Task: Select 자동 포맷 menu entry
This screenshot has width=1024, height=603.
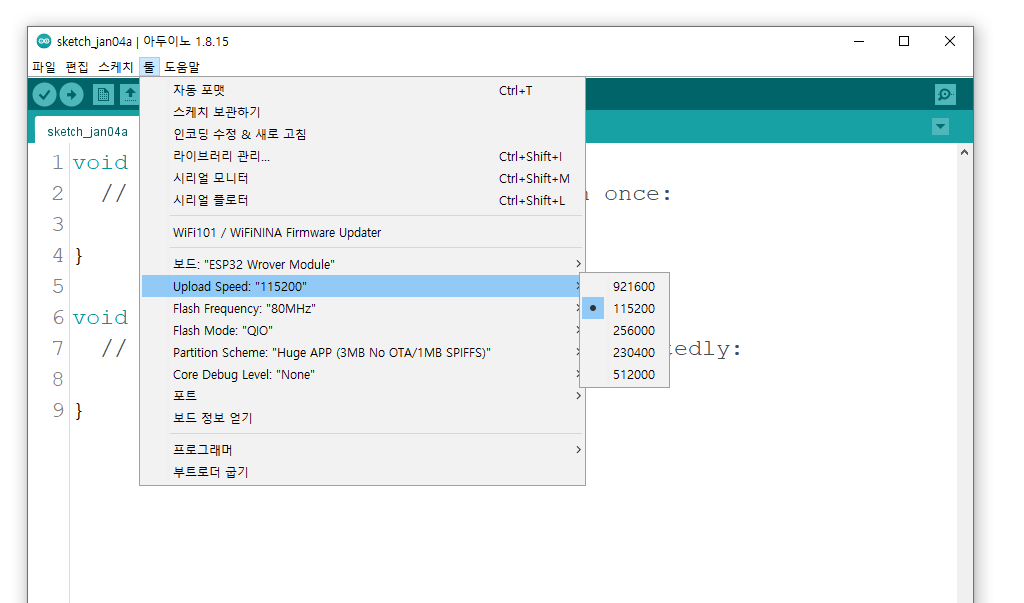Action: 362,90
